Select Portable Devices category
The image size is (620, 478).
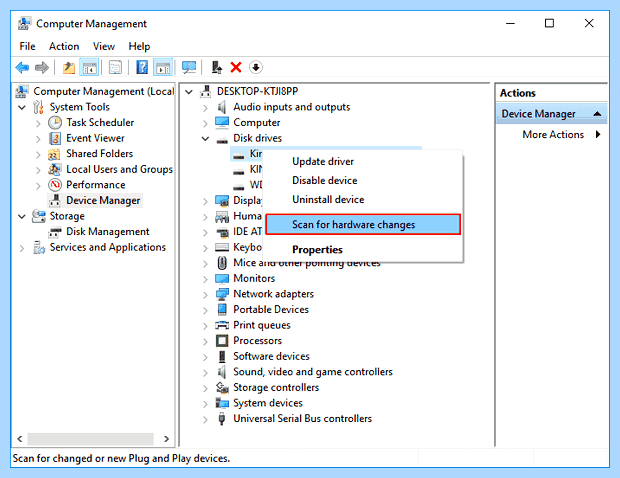271,309
